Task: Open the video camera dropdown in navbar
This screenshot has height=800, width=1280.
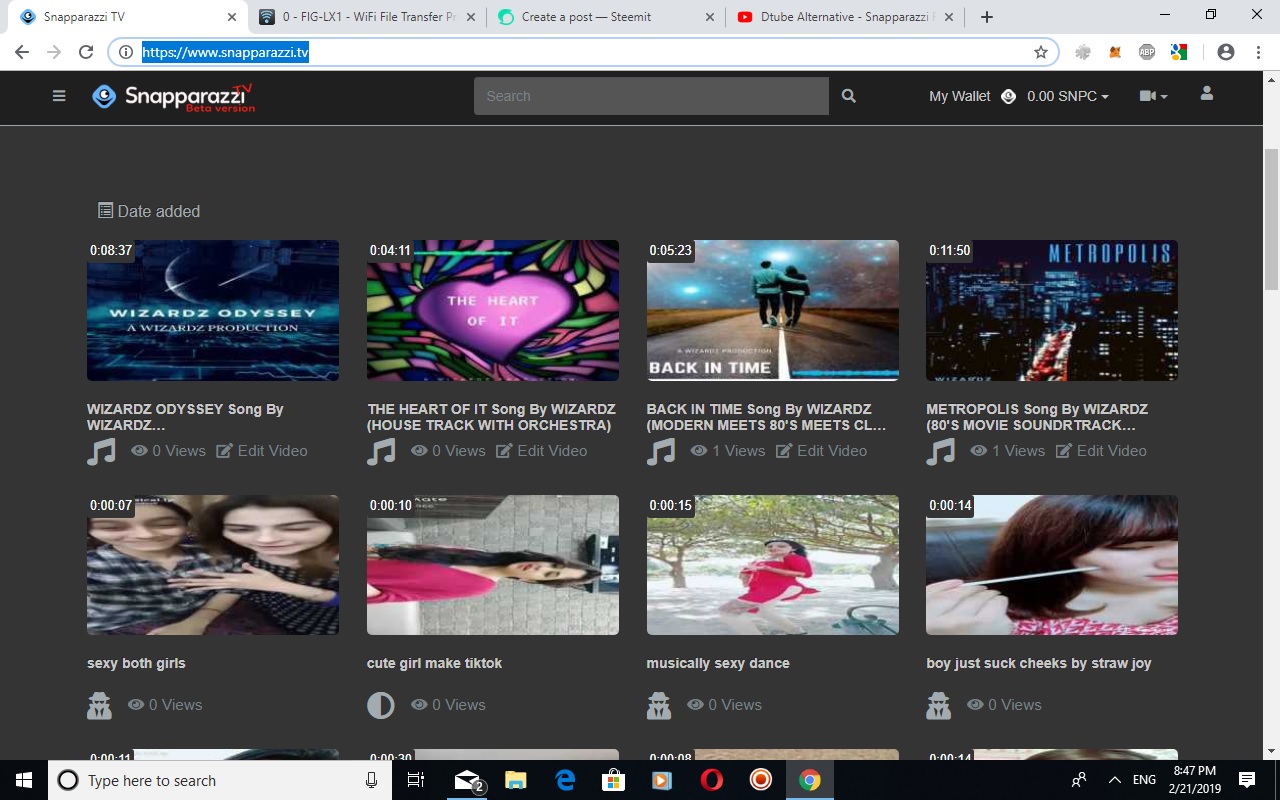Action: pyautogui.click(x=1153, y=95)
